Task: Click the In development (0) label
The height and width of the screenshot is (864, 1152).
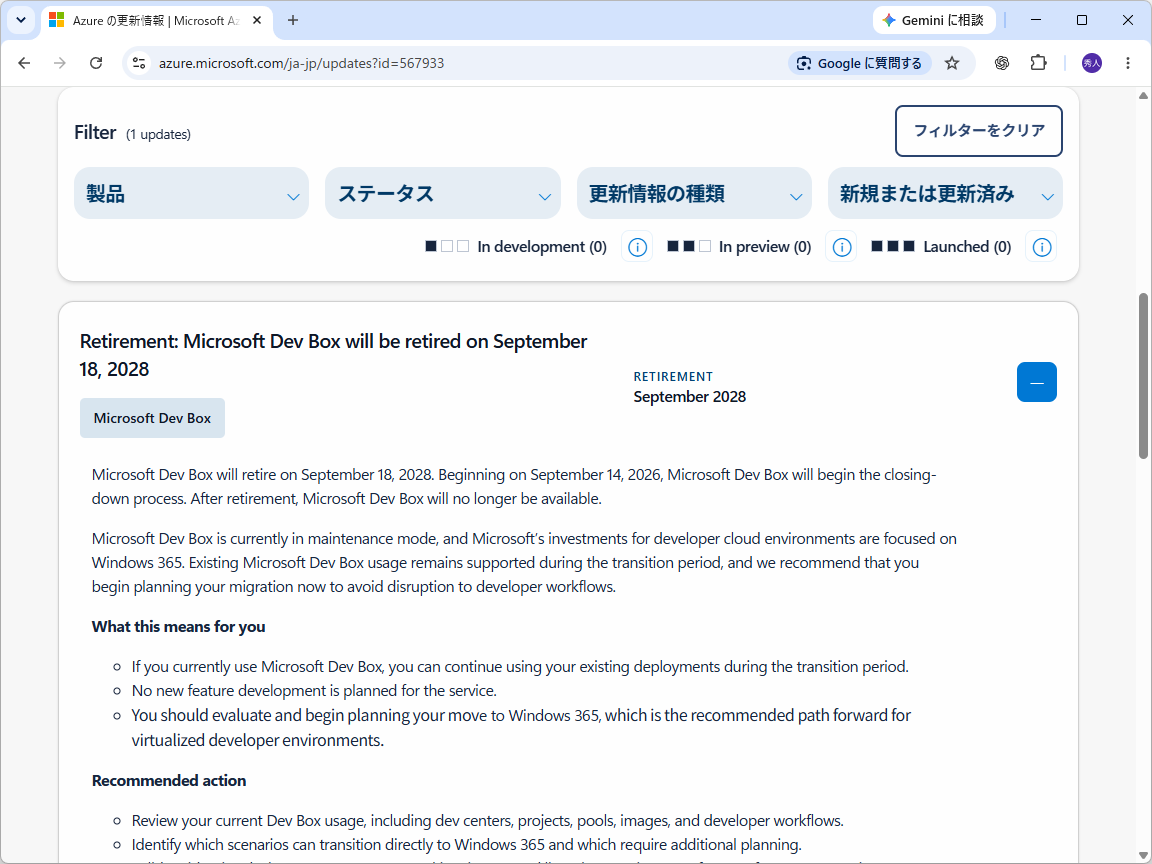Action: [542, 247]
